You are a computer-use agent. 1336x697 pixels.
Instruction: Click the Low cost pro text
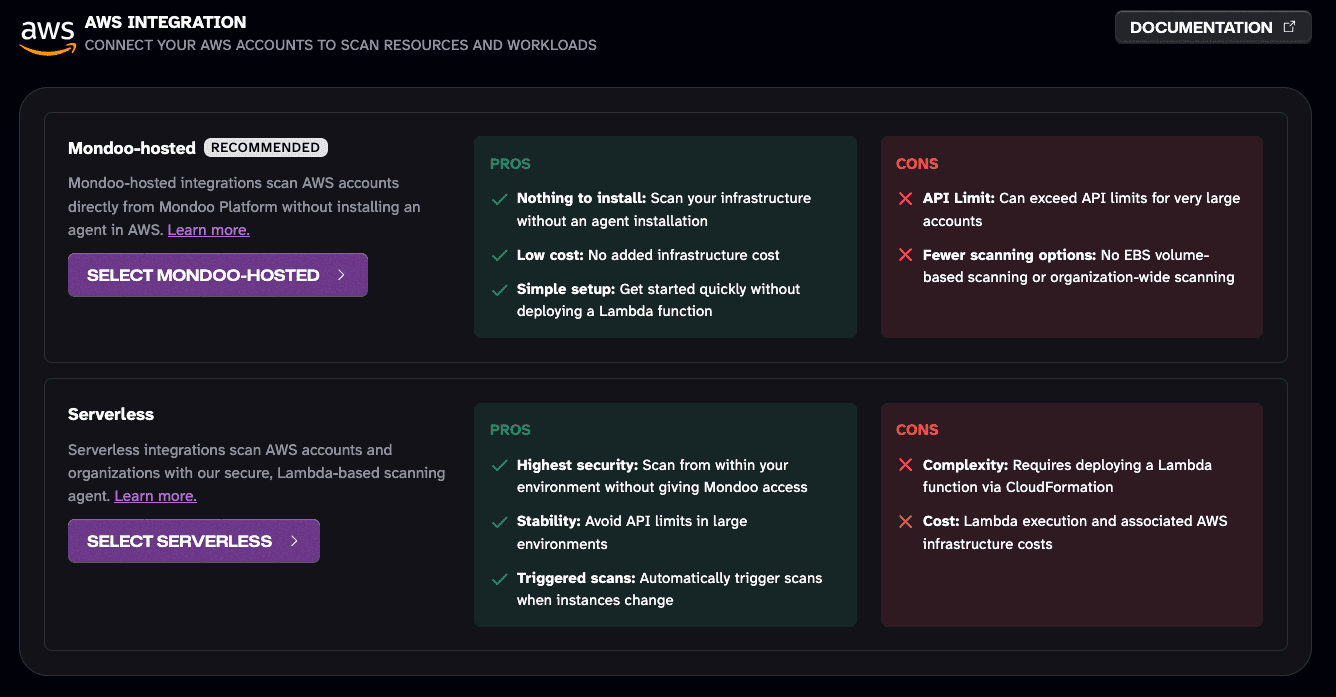coord(648,255)
